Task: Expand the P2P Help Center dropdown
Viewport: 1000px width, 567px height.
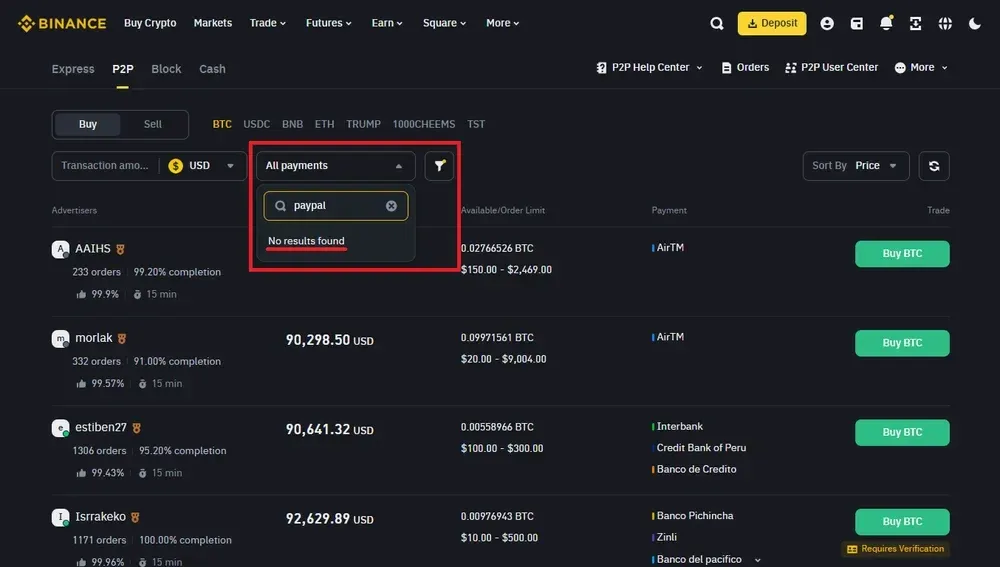Action: (649, 68)
